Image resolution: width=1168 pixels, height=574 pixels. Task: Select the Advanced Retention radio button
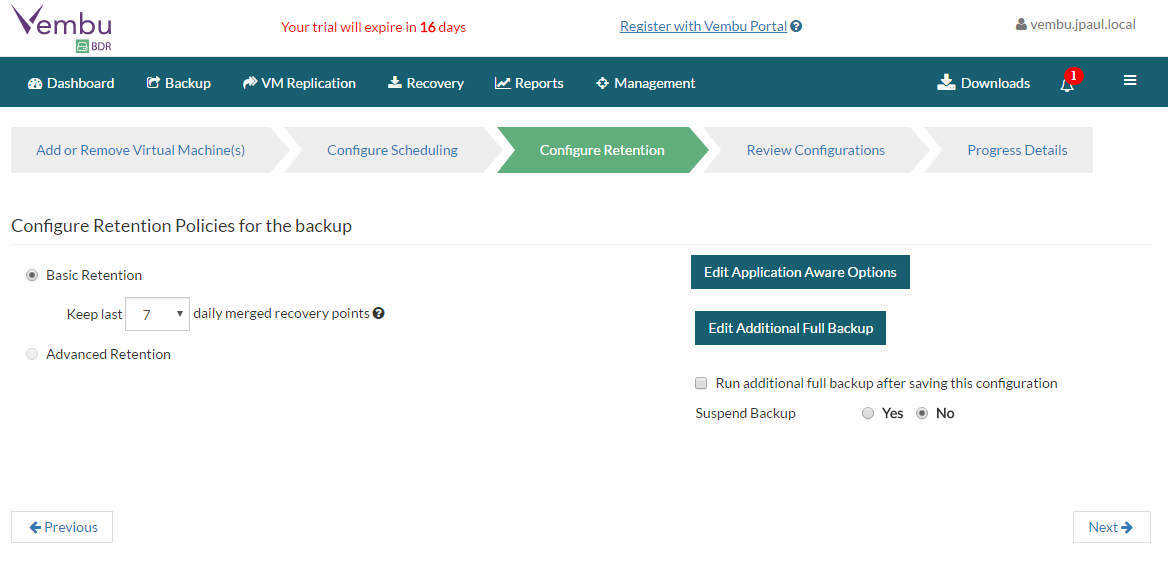click(33, 354)
